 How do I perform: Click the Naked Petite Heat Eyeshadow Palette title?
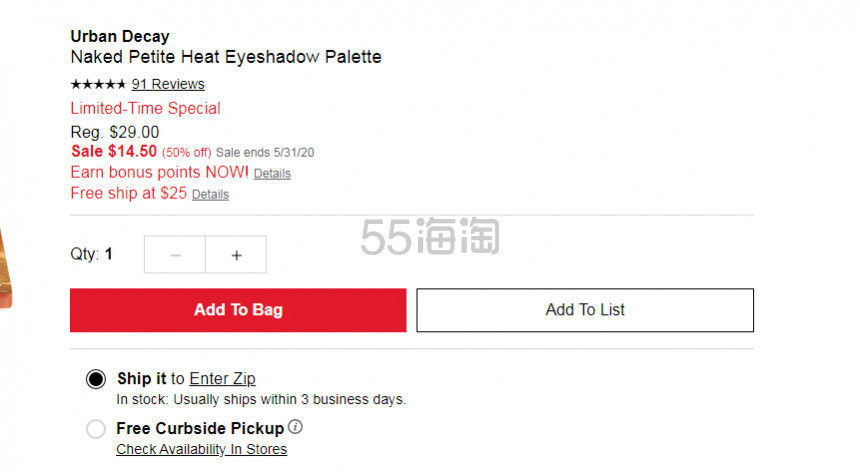coord(226,57)
